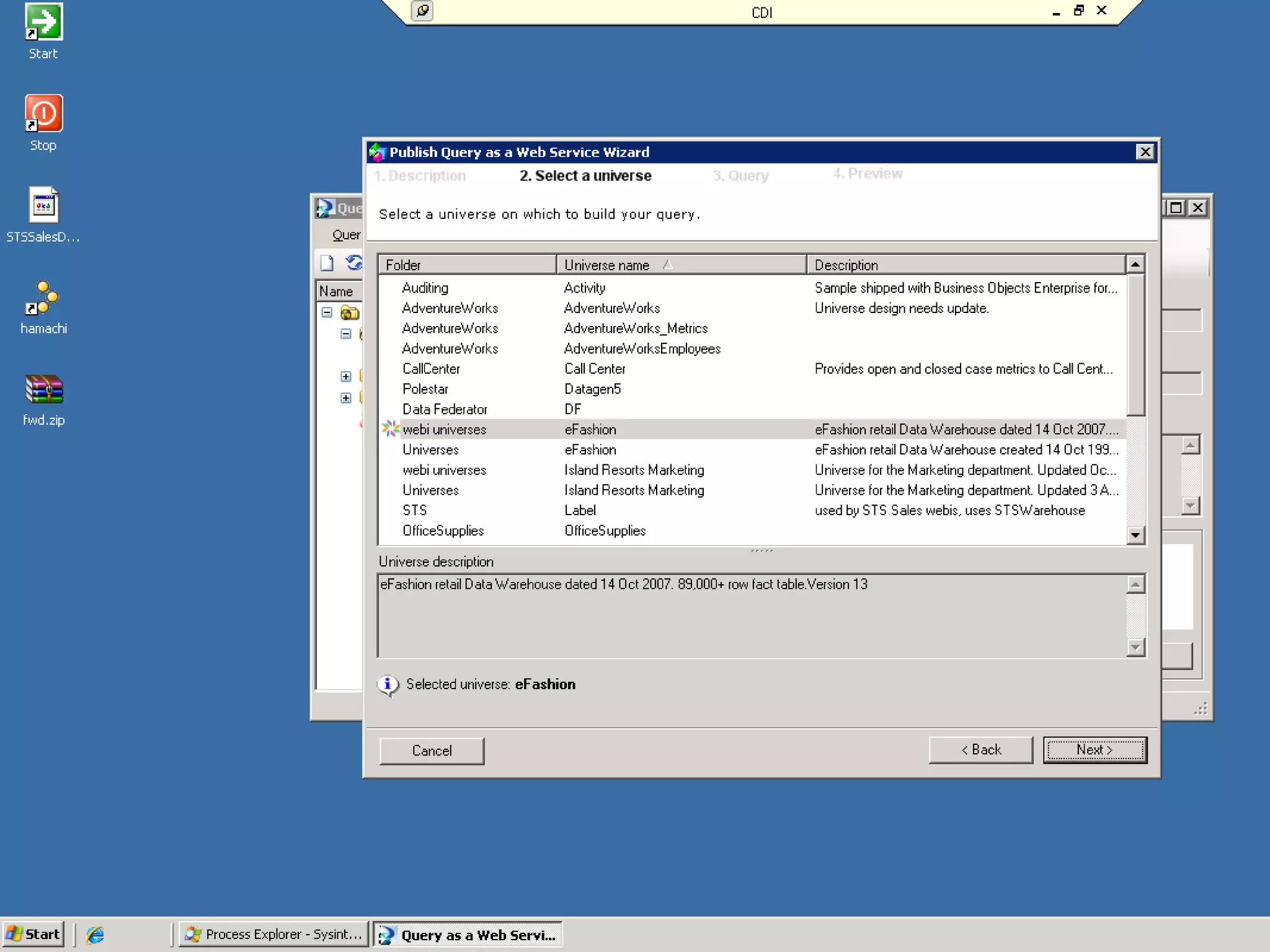Viewport: 1270px width, 952px height.
Task: Click the 2. Select a universe step
Action: click(585, 176)
